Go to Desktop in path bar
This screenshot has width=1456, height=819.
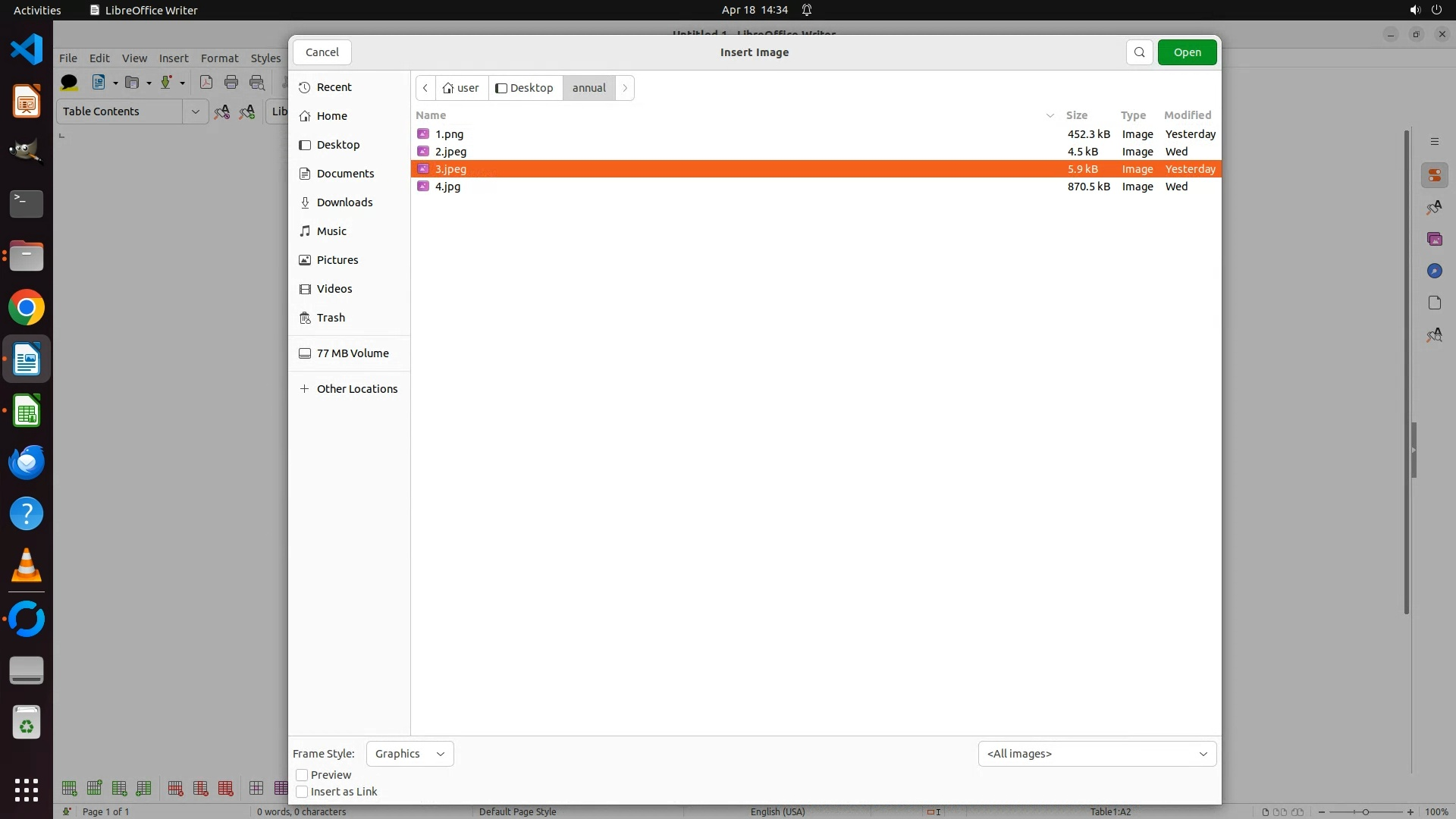[525, 88]
